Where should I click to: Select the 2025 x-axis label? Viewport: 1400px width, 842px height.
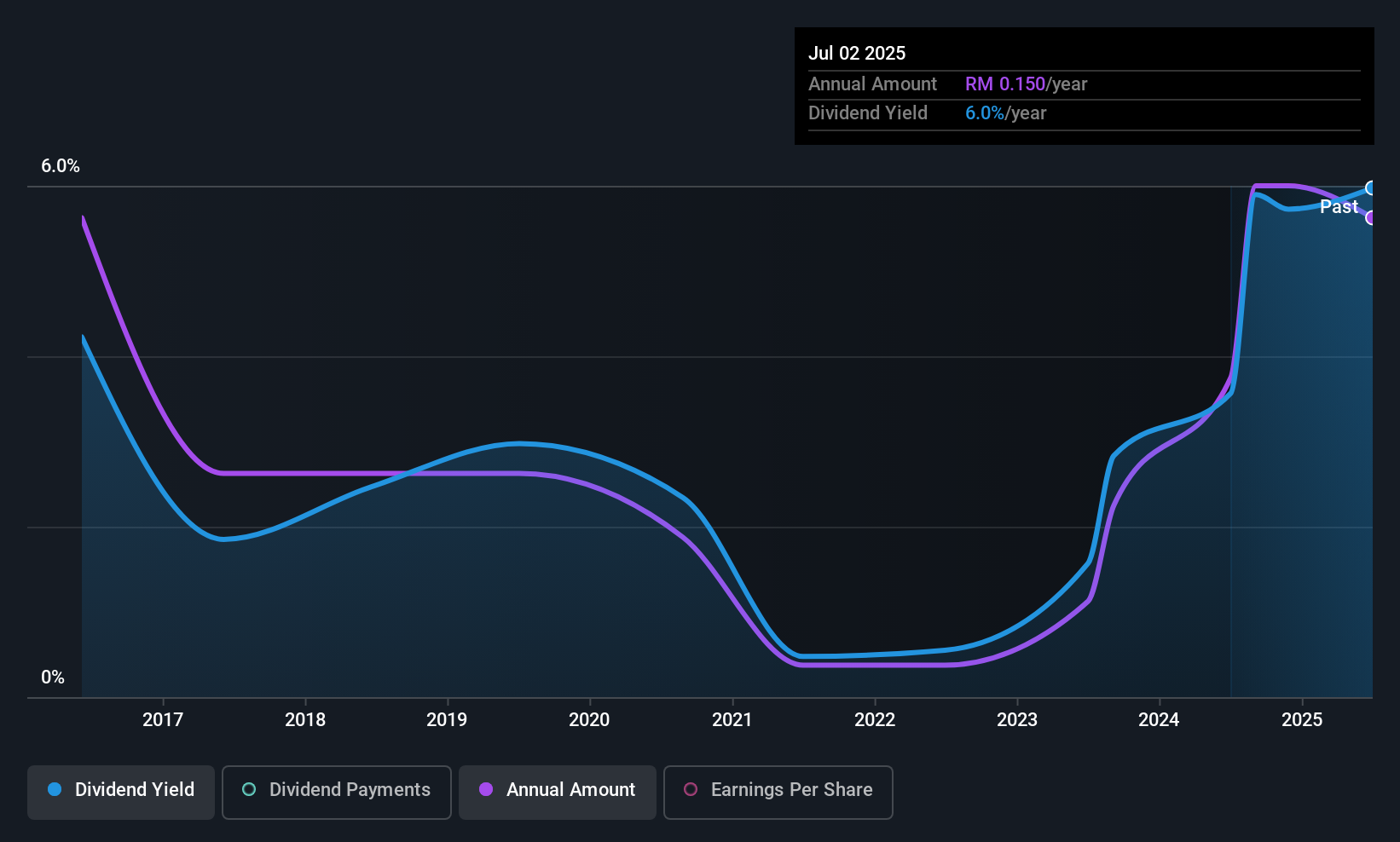[x=1302, y=720]
